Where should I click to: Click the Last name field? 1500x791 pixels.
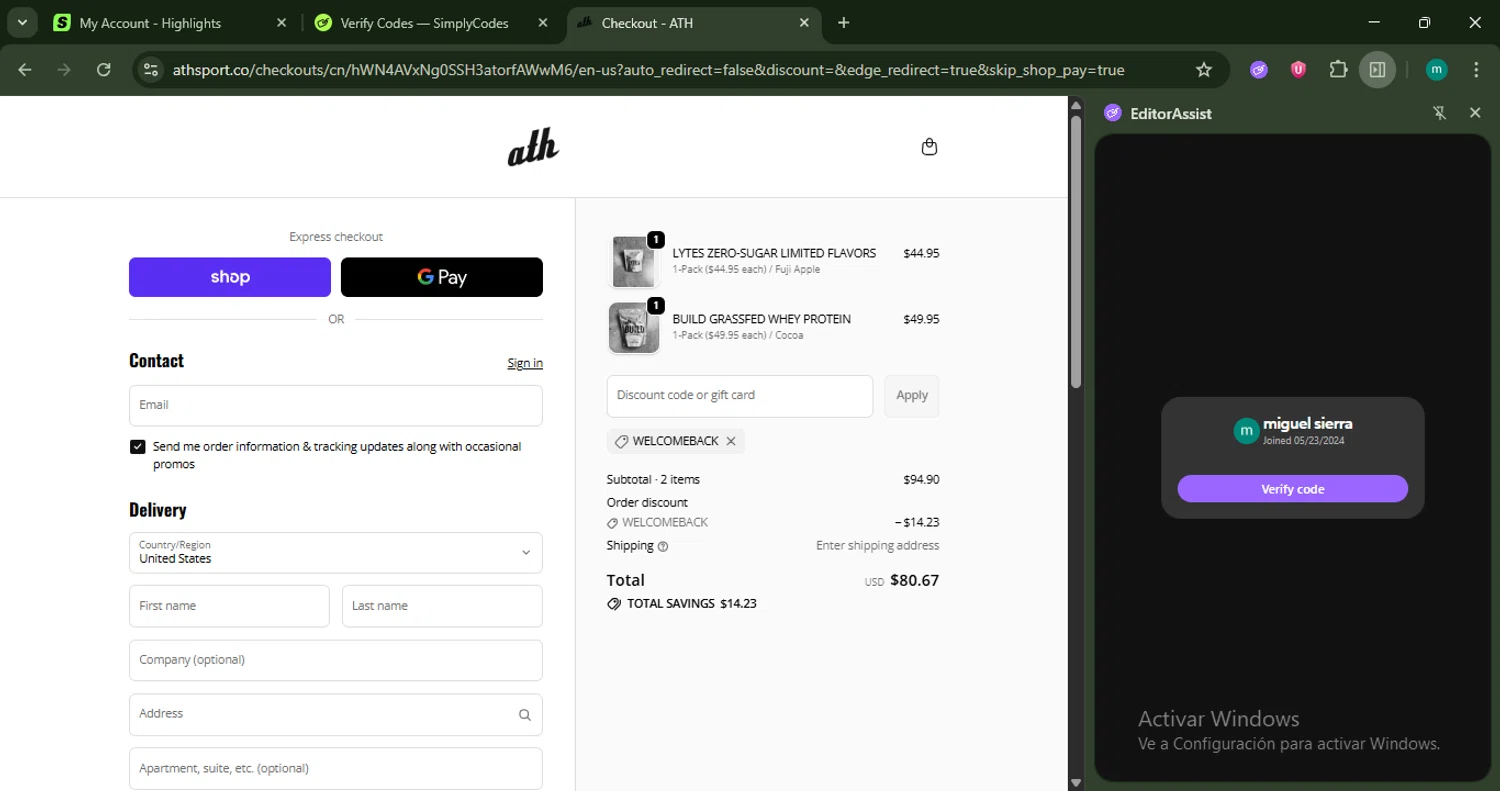442,606
